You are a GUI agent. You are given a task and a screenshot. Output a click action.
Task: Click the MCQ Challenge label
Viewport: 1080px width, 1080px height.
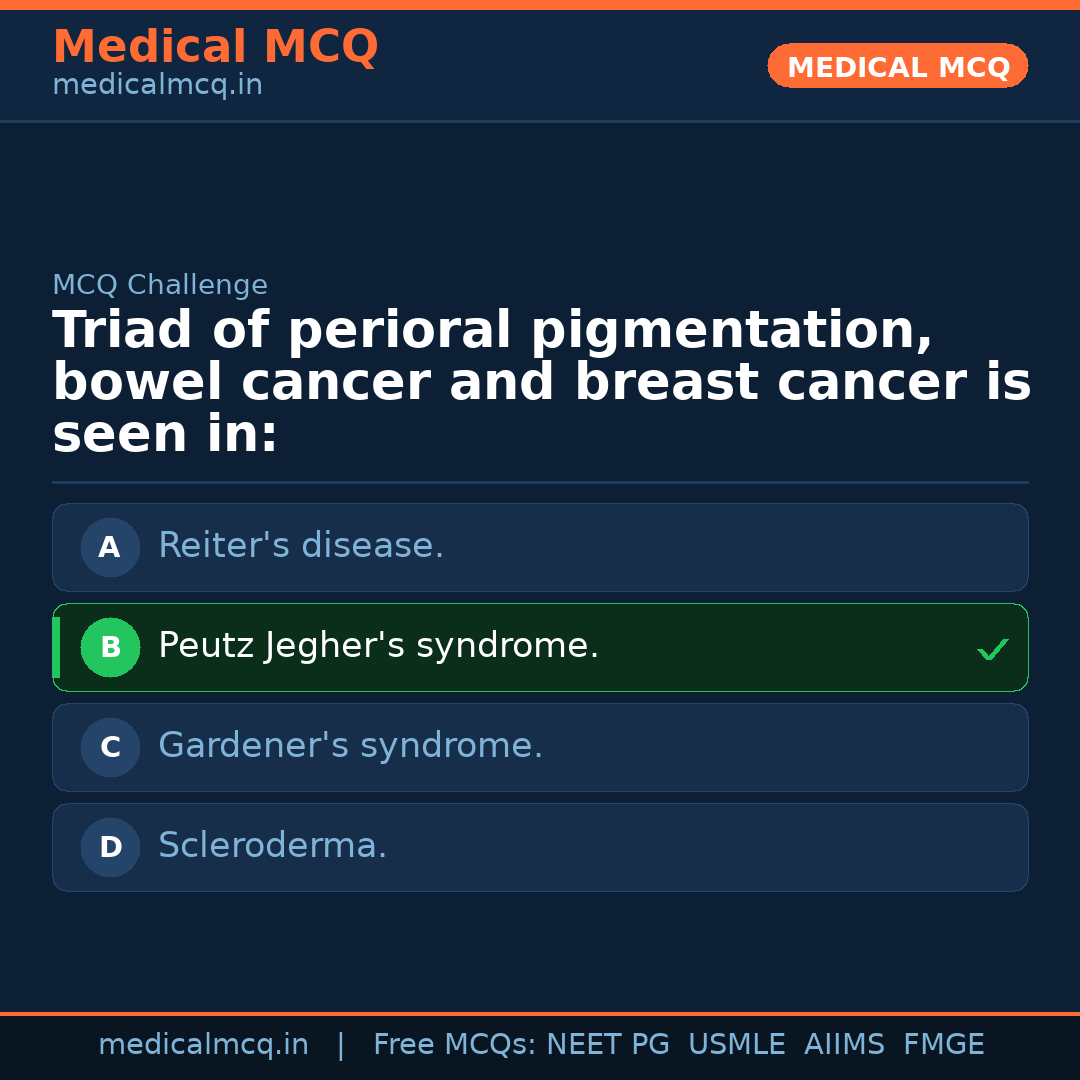point(160,285)
